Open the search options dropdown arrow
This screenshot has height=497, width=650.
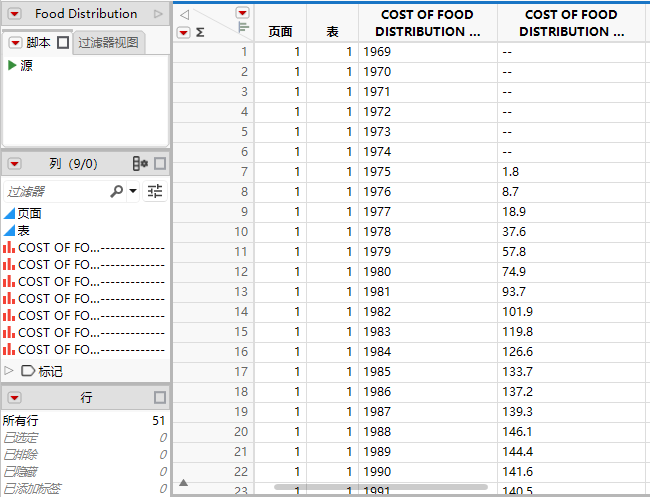133,191
